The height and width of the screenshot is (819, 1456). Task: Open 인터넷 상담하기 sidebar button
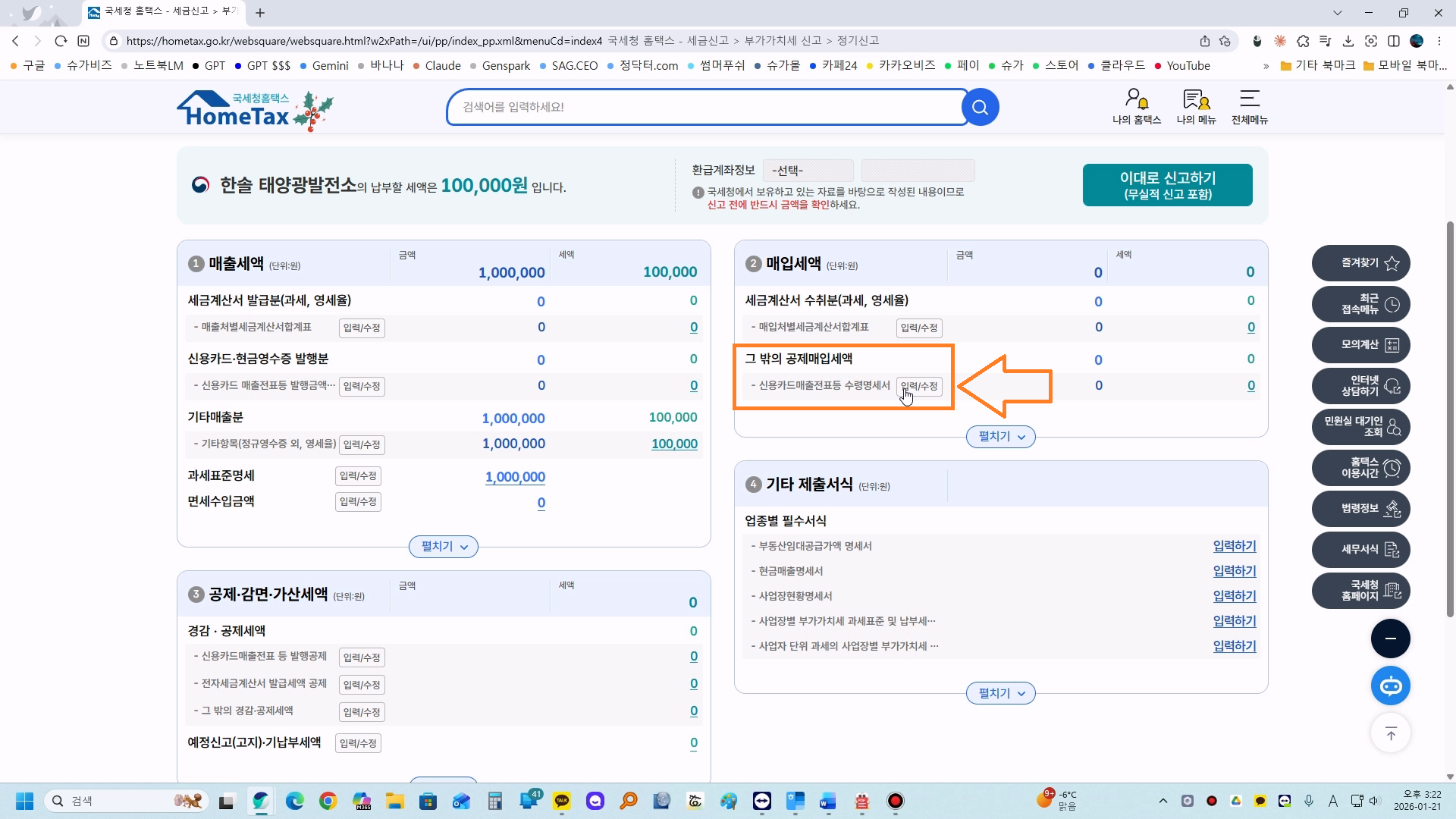(x=1360, y=386)
